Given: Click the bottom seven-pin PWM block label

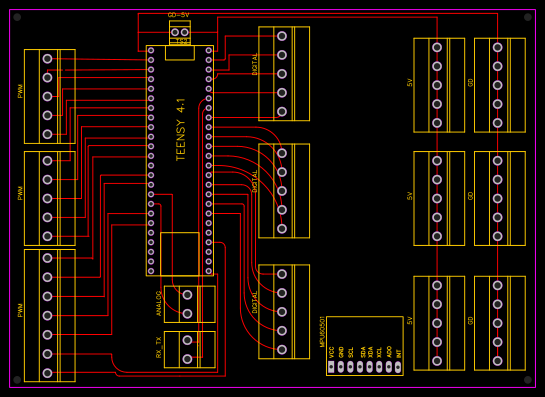Looking at the screenshot, I should pos(20,310).
